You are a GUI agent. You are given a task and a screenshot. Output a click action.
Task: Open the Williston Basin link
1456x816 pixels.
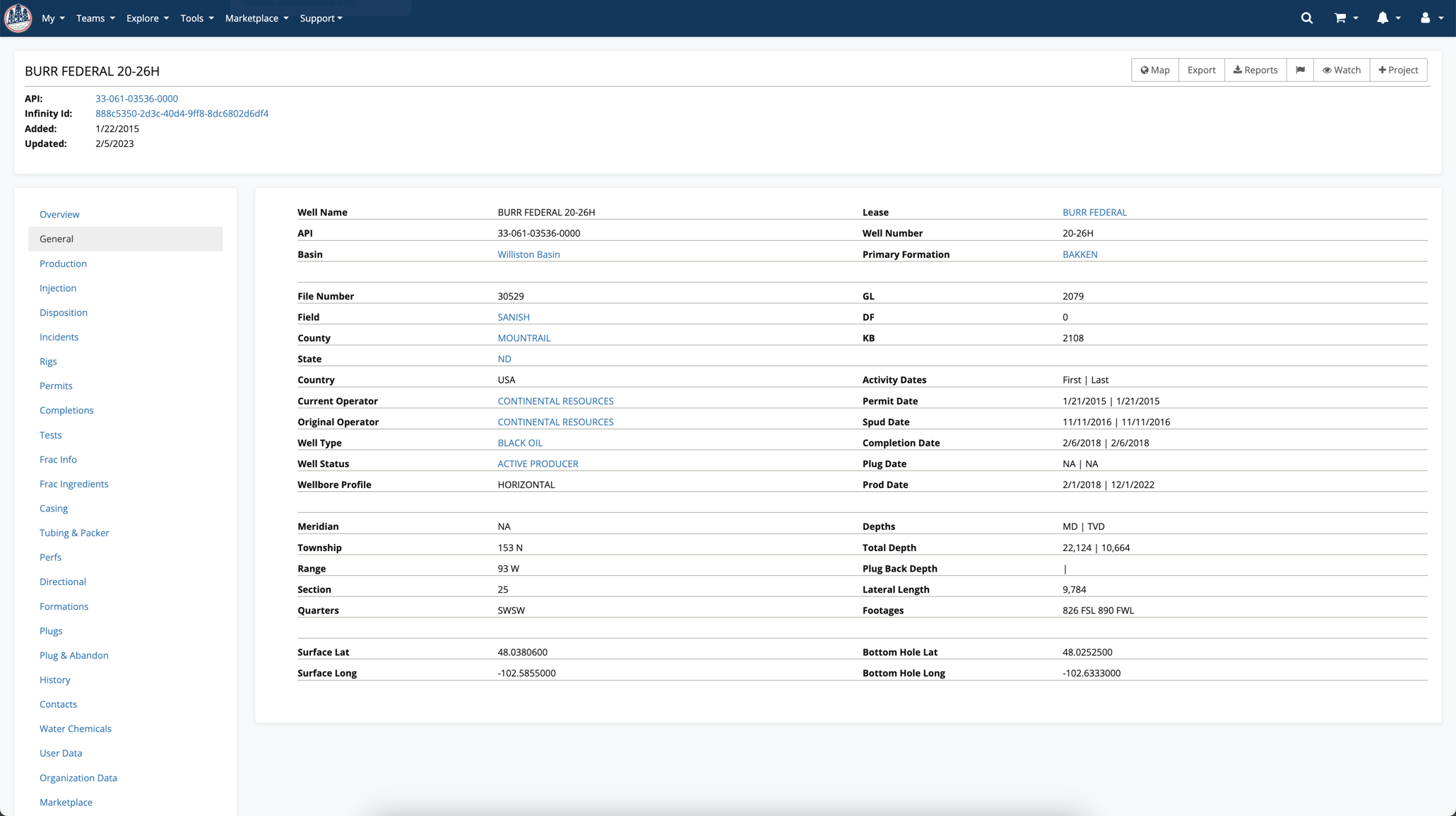click(528, 254)
